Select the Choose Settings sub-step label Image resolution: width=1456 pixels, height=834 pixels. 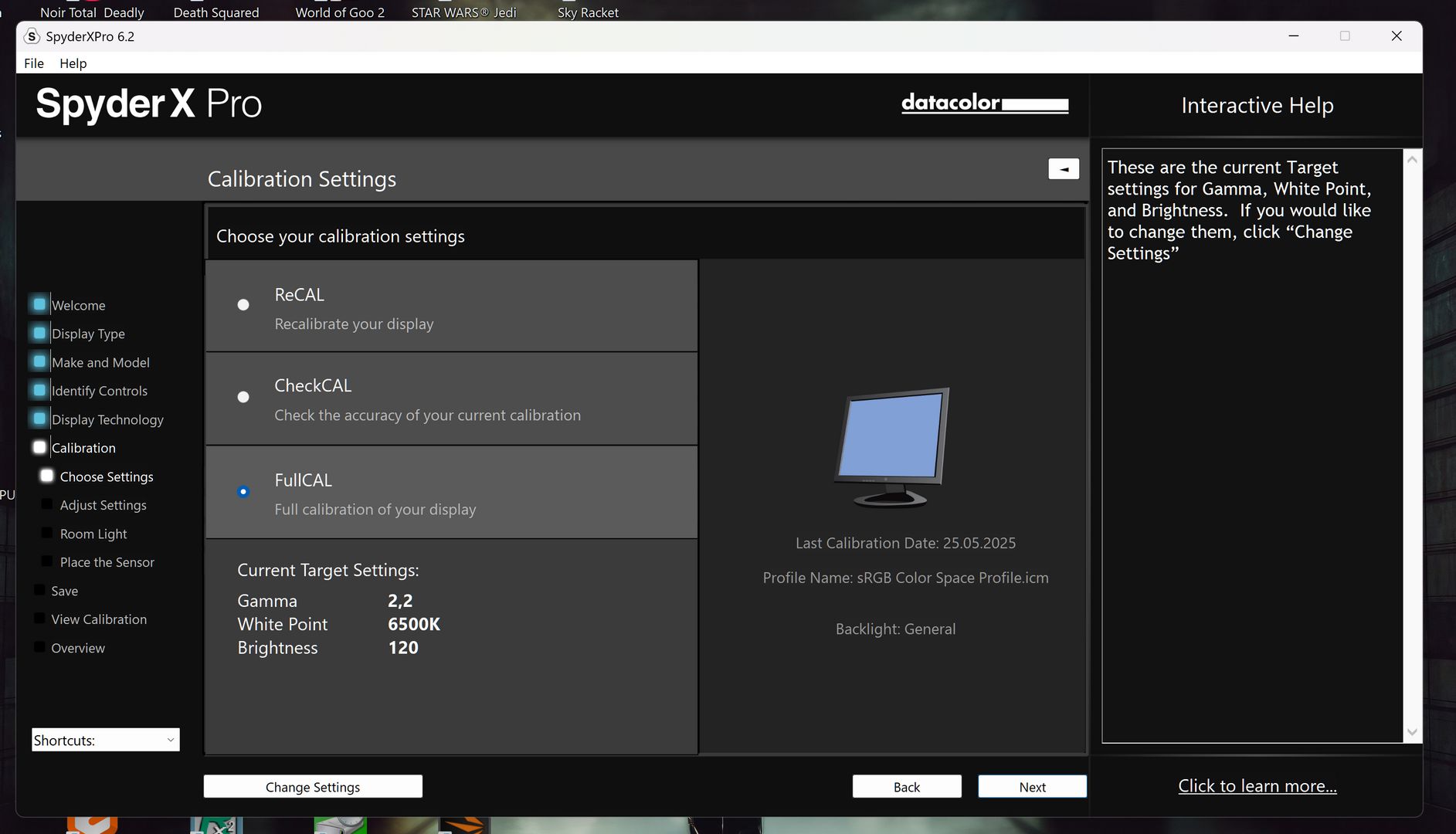pos(107,476)
